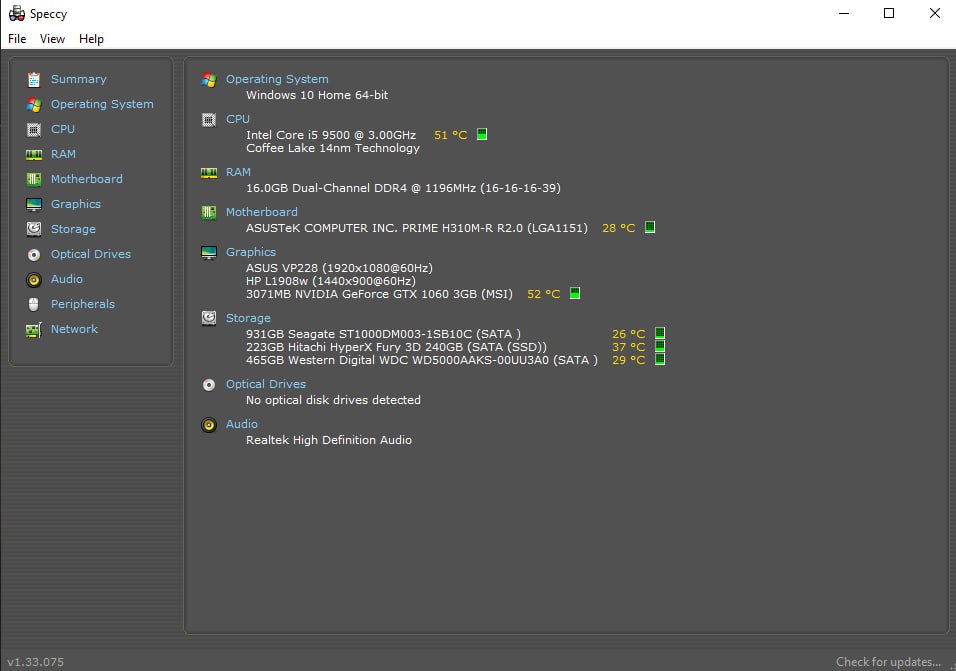The height and width of the screenshot is (671, 956).
Task: Click the Western Digital drive temperature indicator
Action: coord(660,360)
